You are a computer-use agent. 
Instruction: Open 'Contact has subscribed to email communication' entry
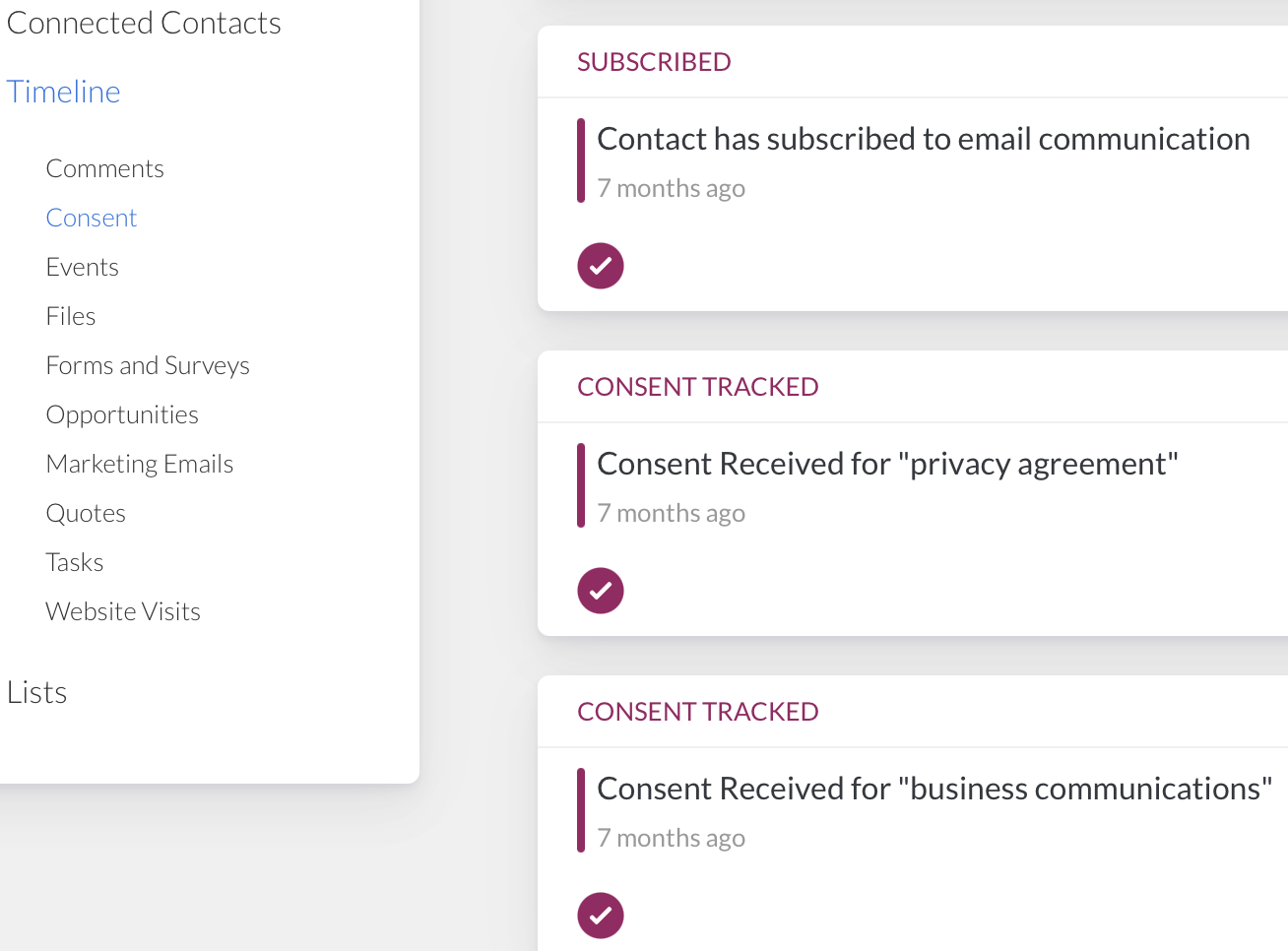tap(923, 139)
